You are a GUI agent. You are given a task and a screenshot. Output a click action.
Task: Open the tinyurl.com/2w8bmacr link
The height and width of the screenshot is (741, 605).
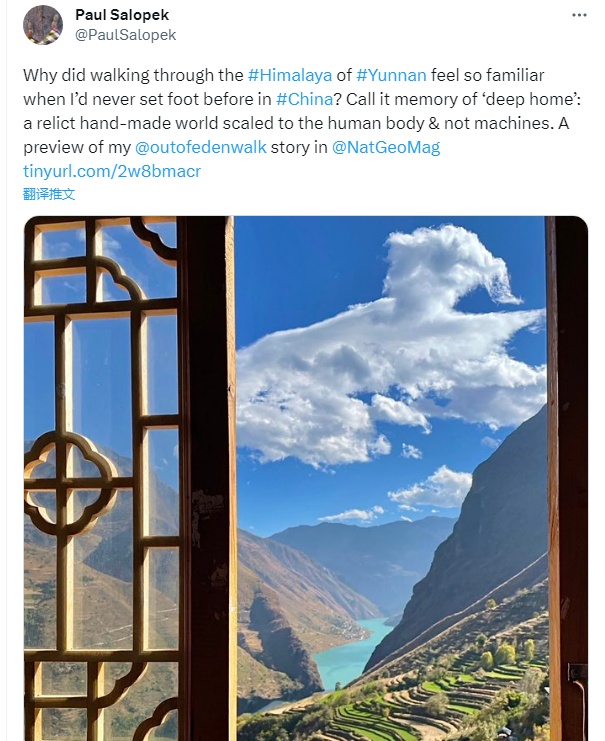[112, 171]
